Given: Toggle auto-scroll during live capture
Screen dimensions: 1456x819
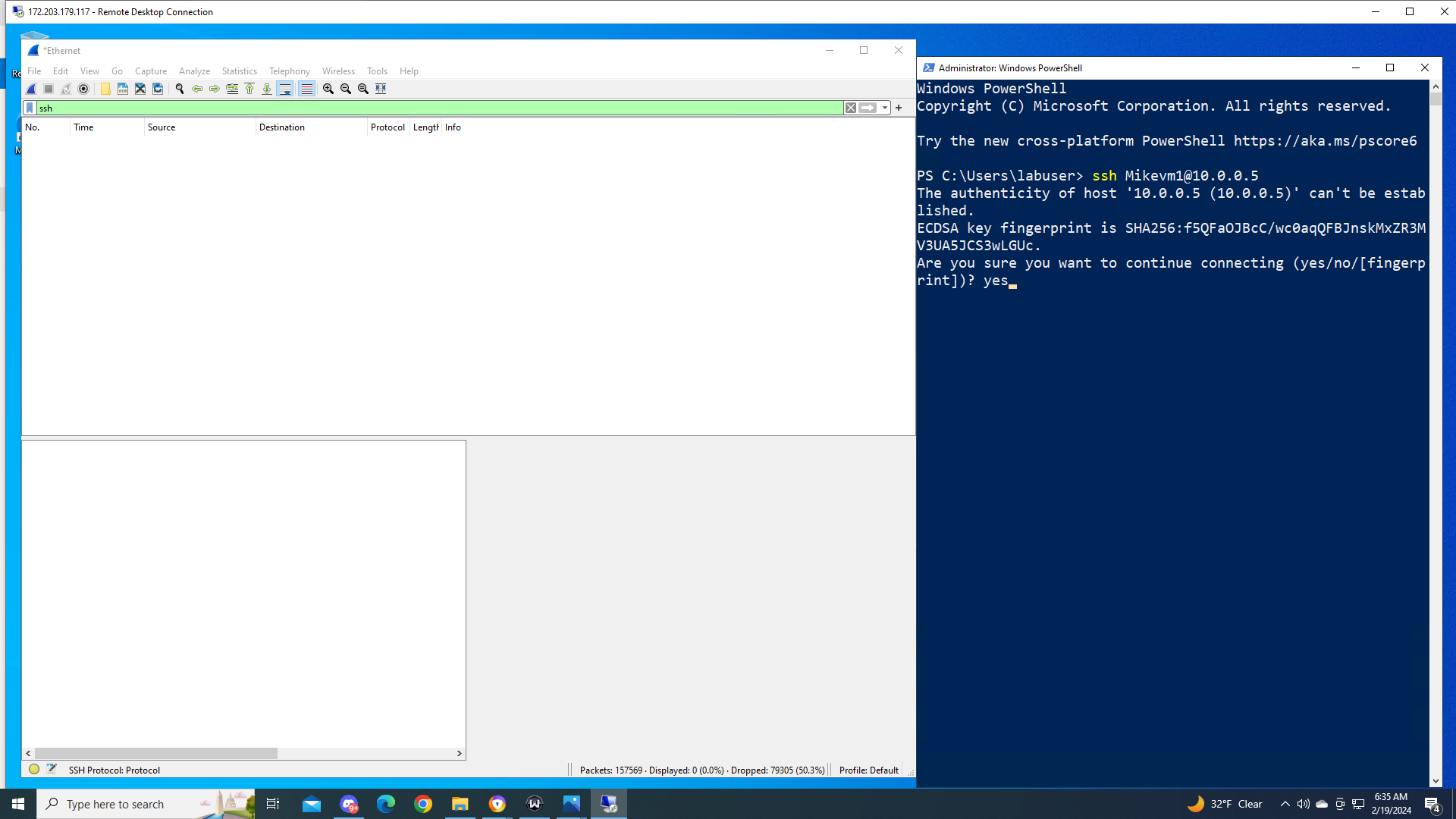Looking at the screenshot, I should tap(285, 89).
